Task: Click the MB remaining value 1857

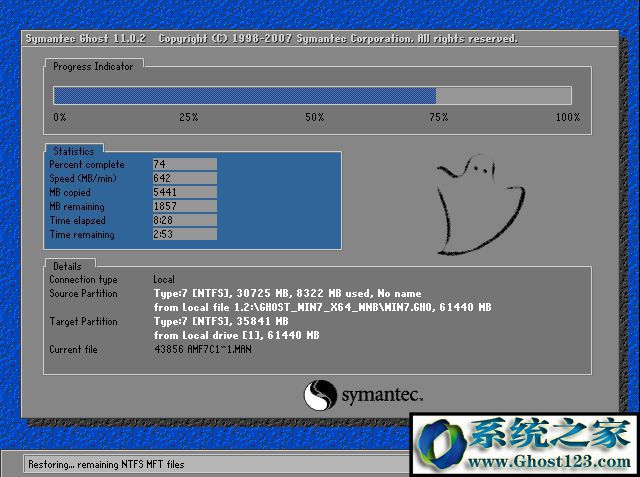Action: (184, 206)
